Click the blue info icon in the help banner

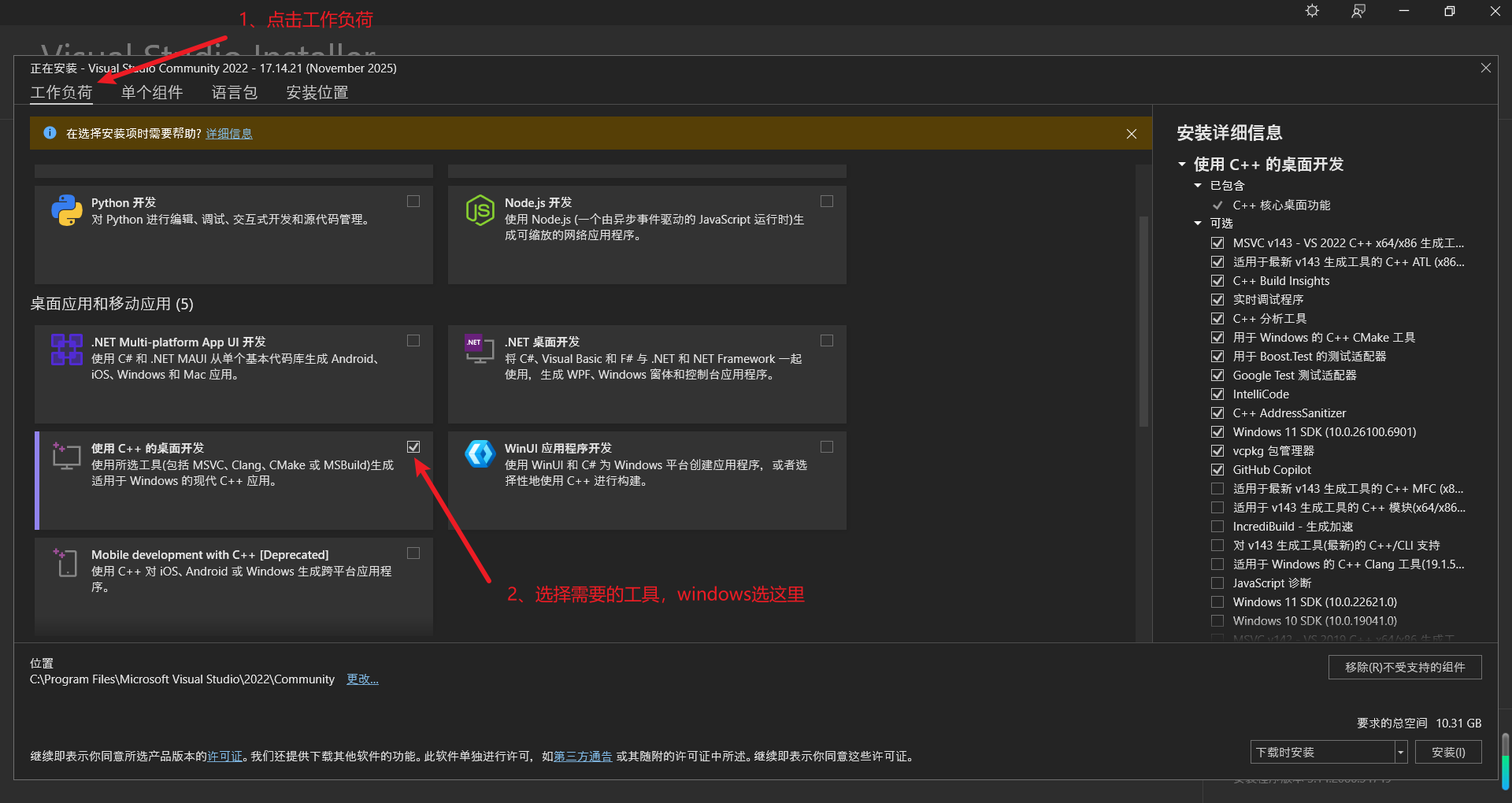(50, 133)
